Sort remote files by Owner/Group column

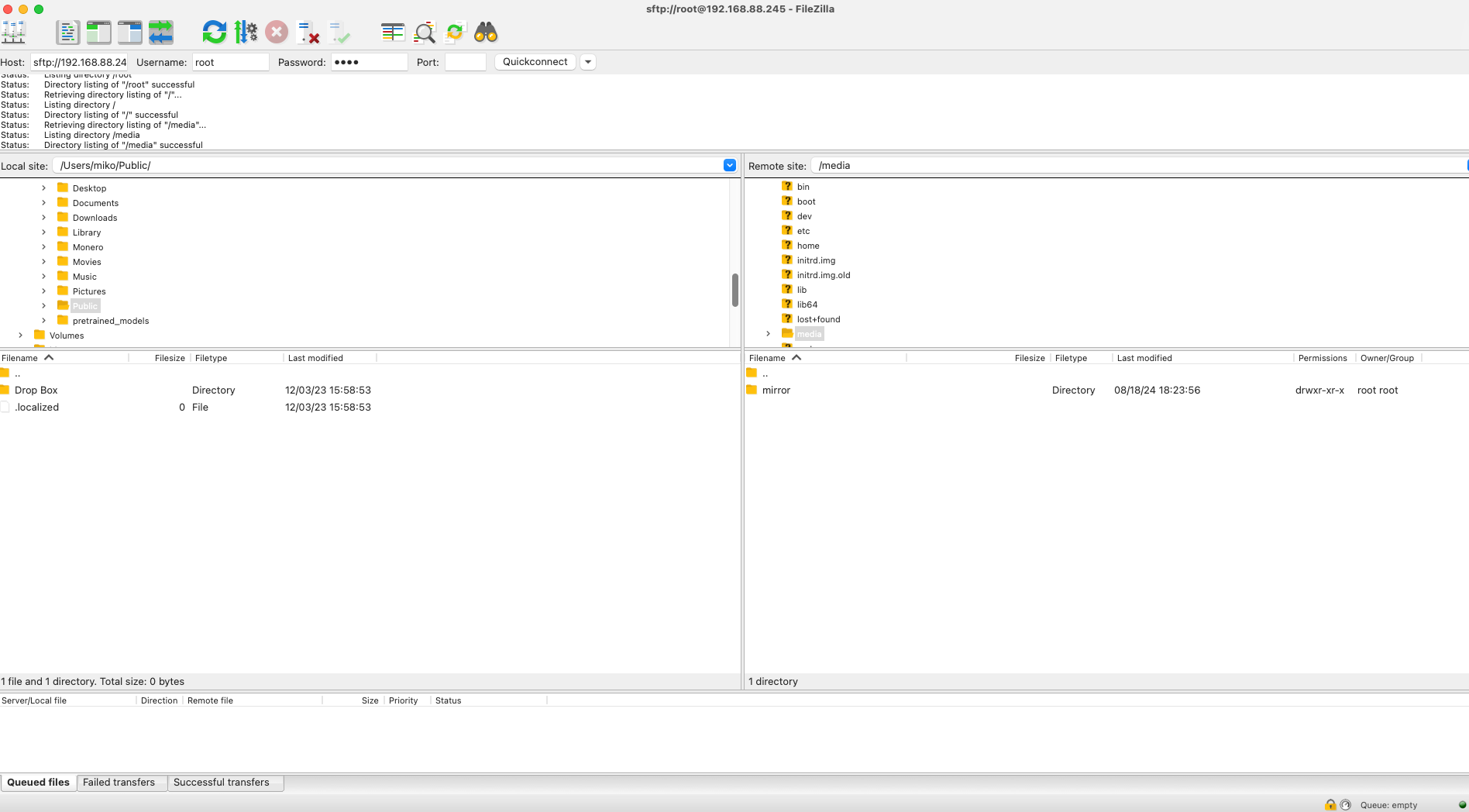click(x=1388, y=358)
